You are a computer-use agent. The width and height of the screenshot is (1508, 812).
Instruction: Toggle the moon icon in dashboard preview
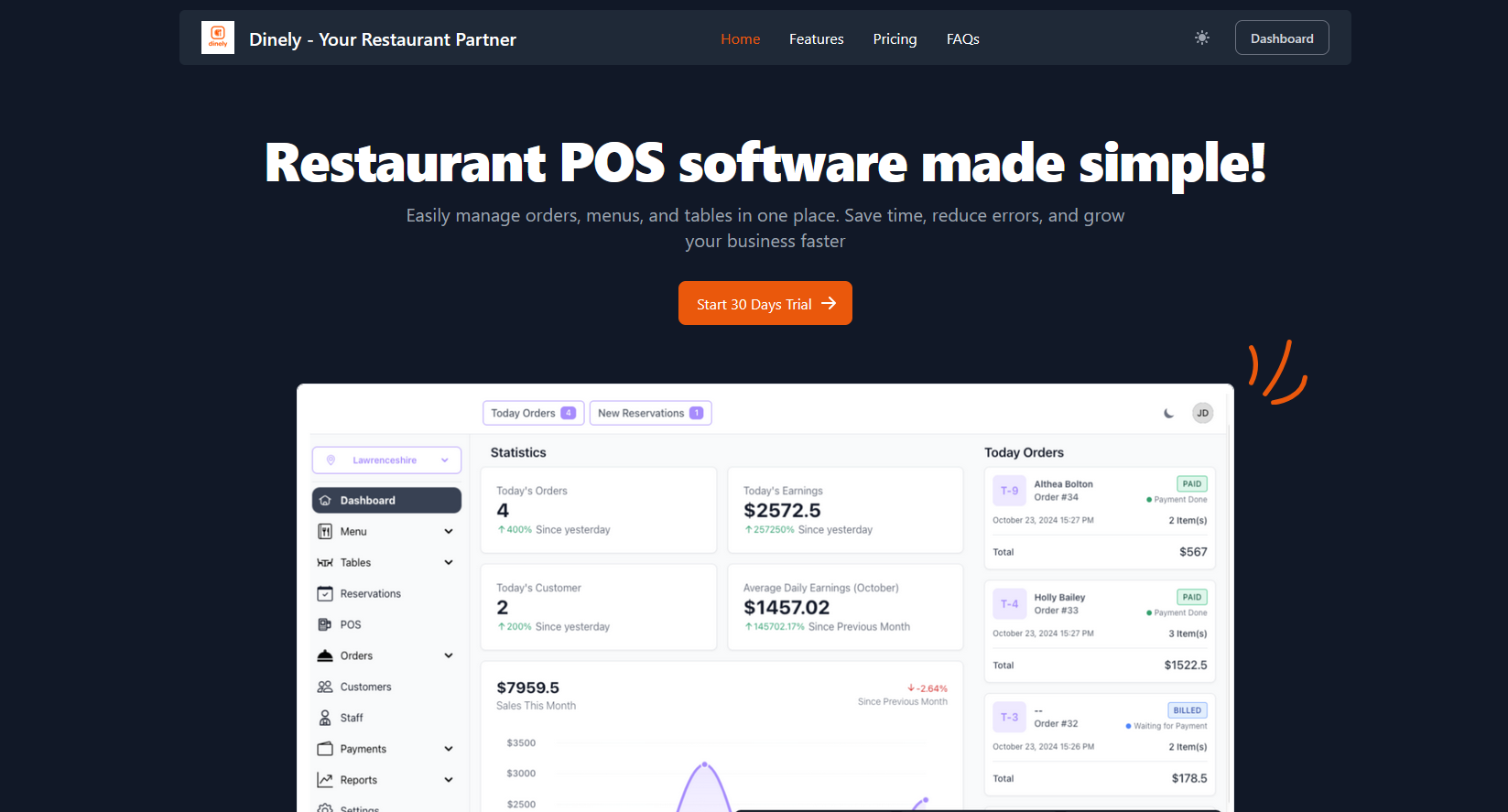click(1168, 414)
